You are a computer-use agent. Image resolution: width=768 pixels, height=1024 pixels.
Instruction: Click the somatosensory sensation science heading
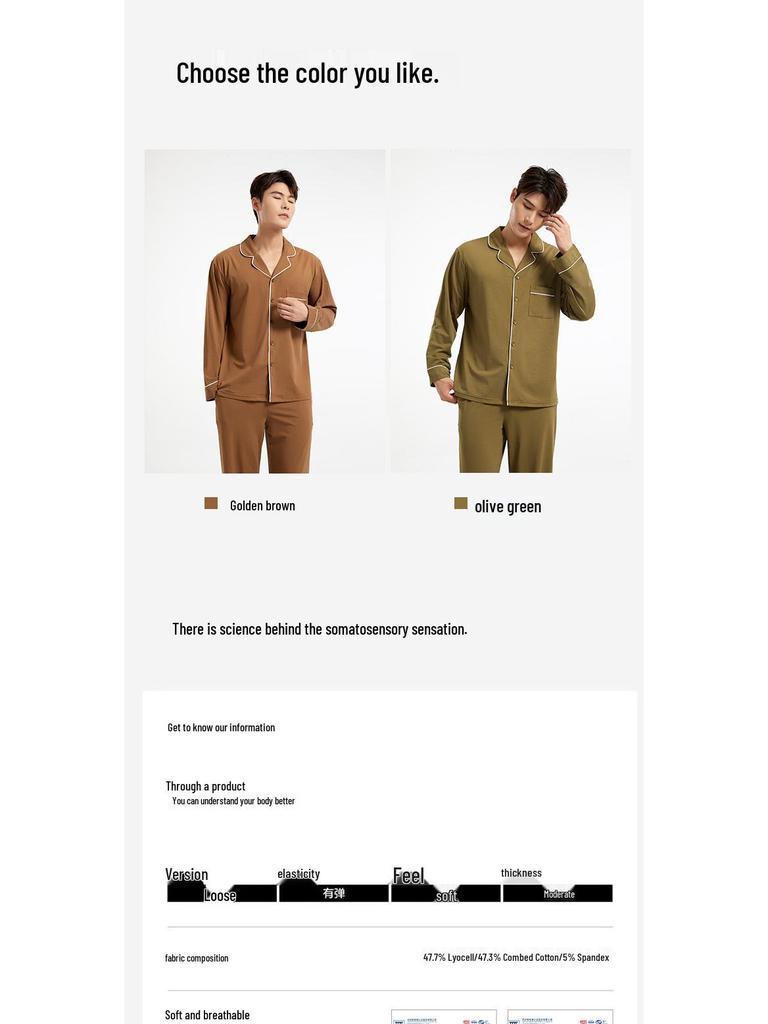[x=320, y=629]
